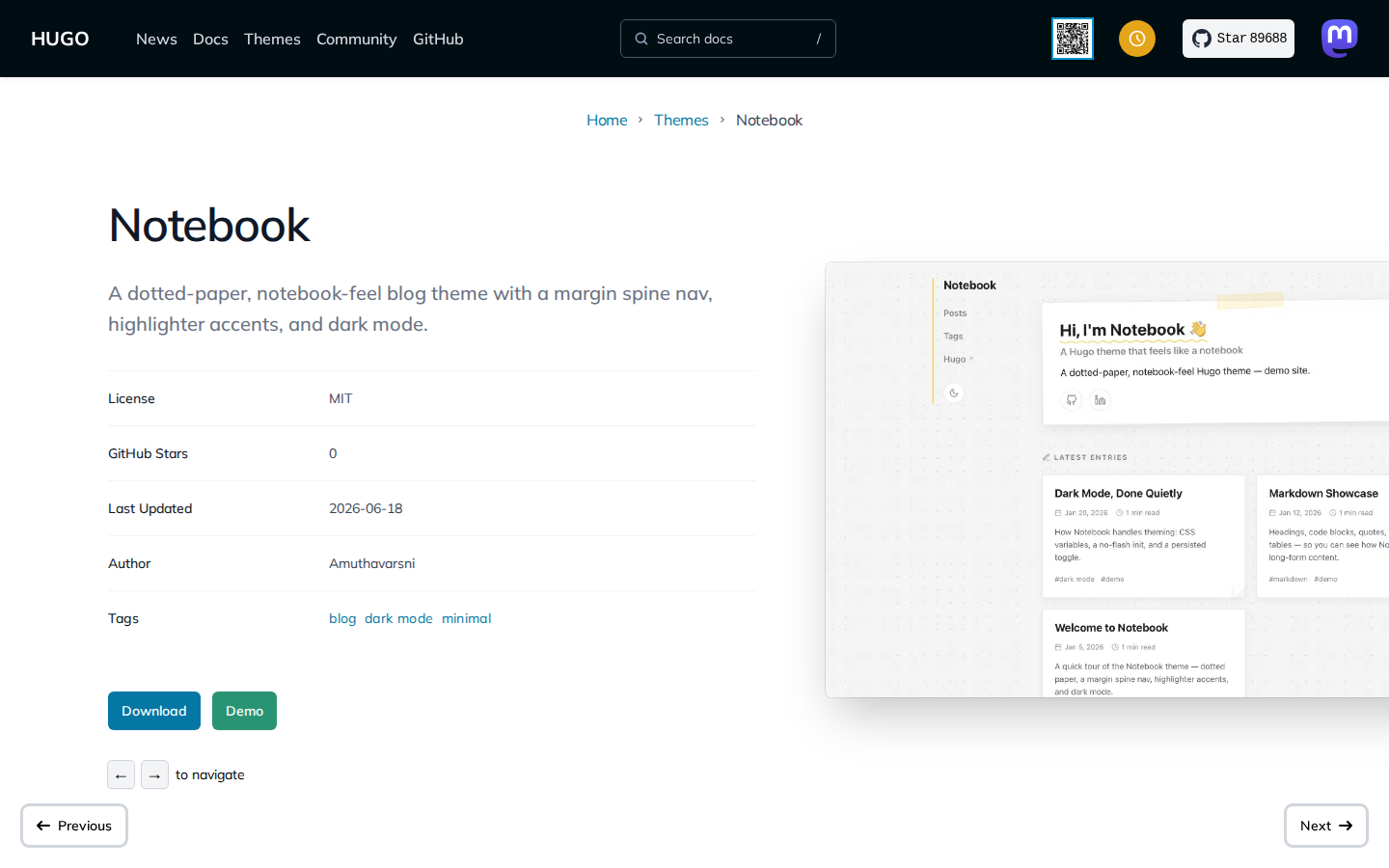
Task: Select the dark mode tag link
Action: pyautogui.click(x=398, y=618)
